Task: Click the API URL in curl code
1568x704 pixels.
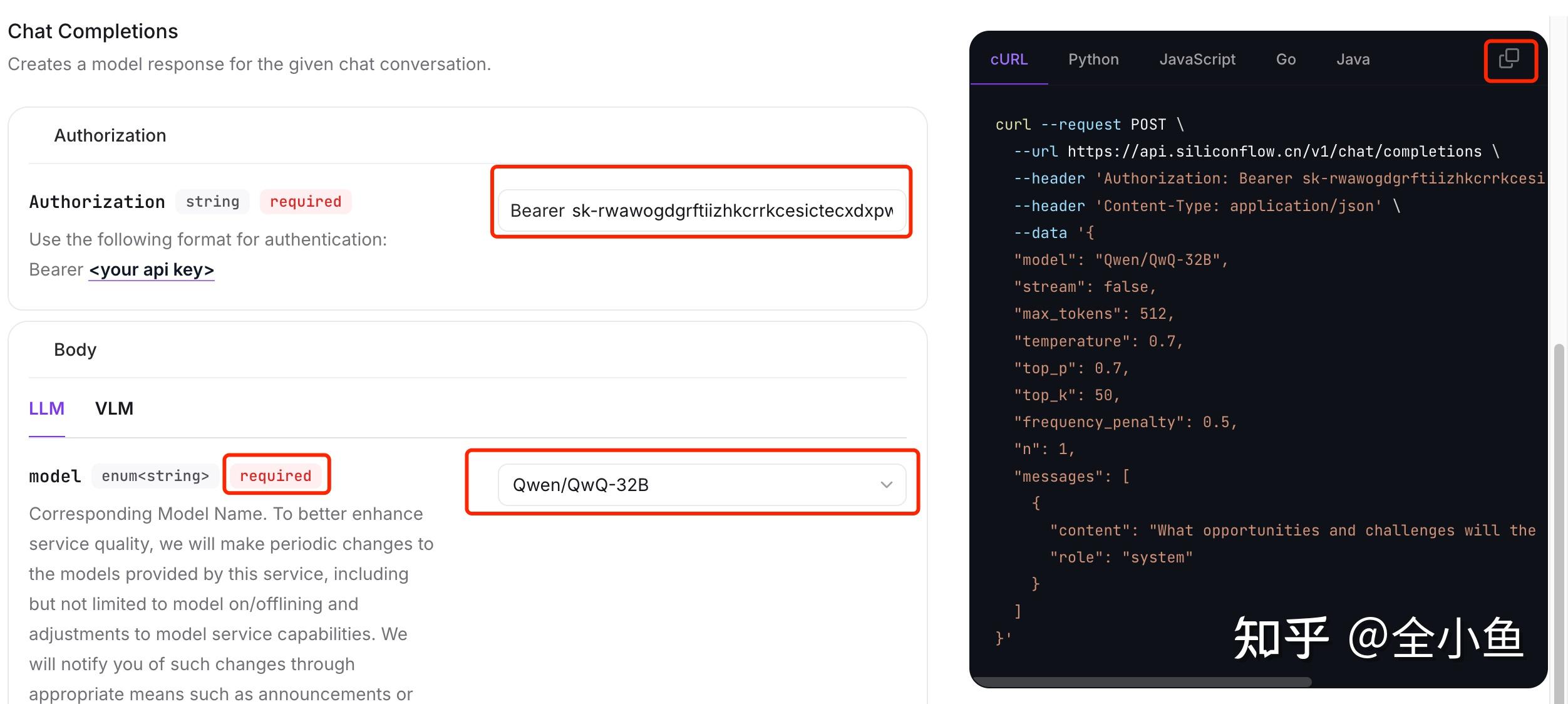Action: pos(1274,152)
